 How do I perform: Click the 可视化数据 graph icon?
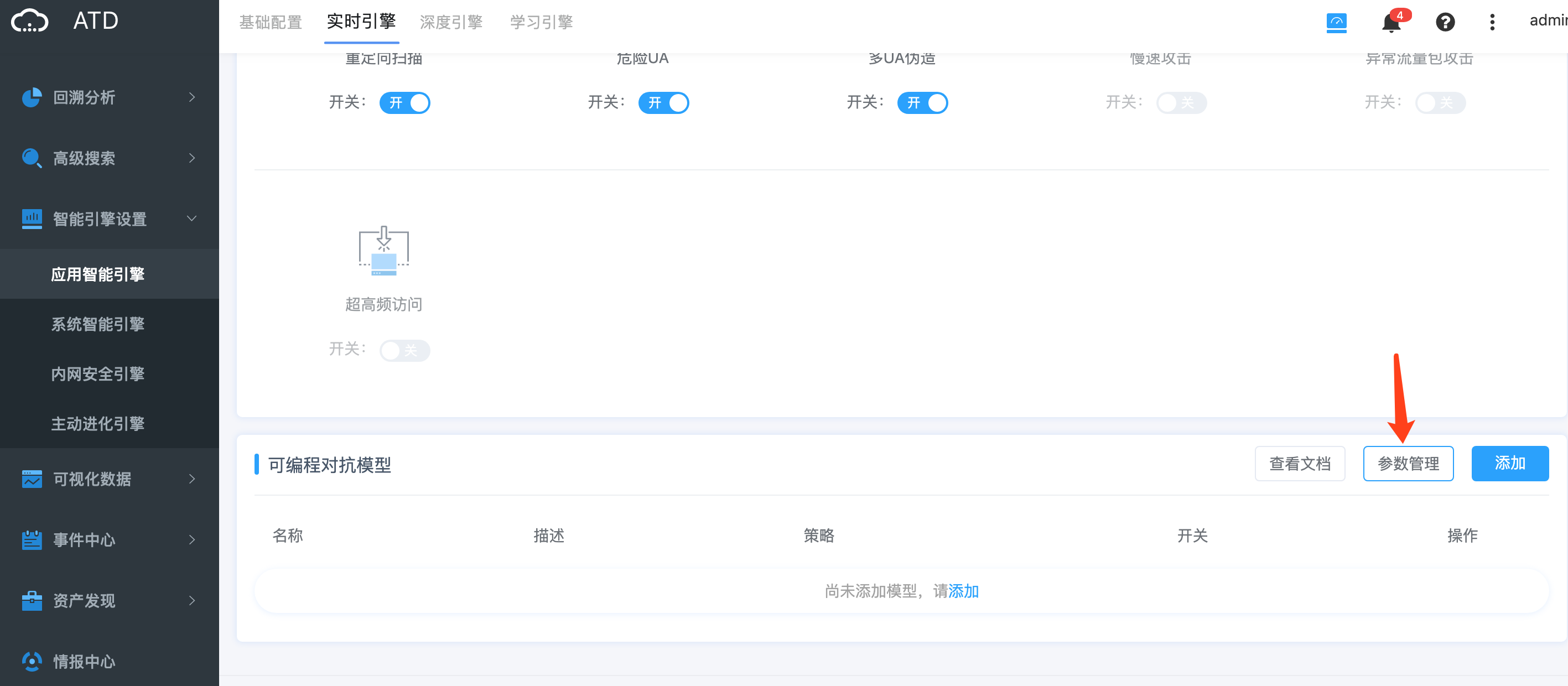point(32,479)
